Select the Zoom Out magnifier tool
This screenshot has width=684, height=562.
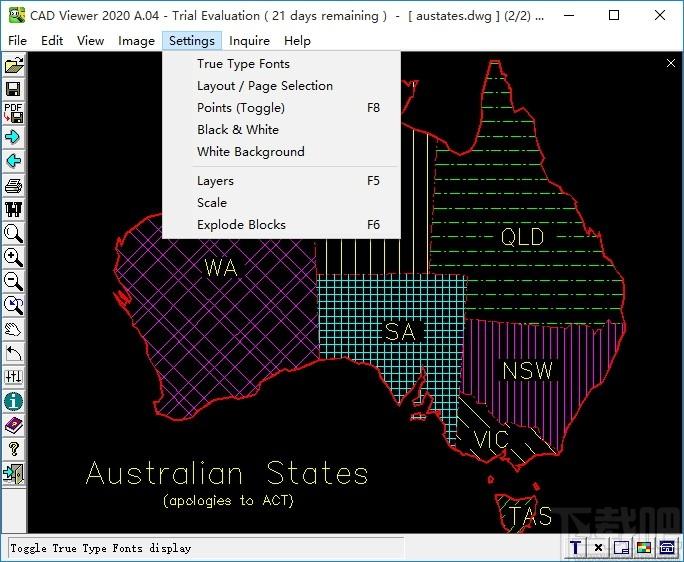(14, 281)
